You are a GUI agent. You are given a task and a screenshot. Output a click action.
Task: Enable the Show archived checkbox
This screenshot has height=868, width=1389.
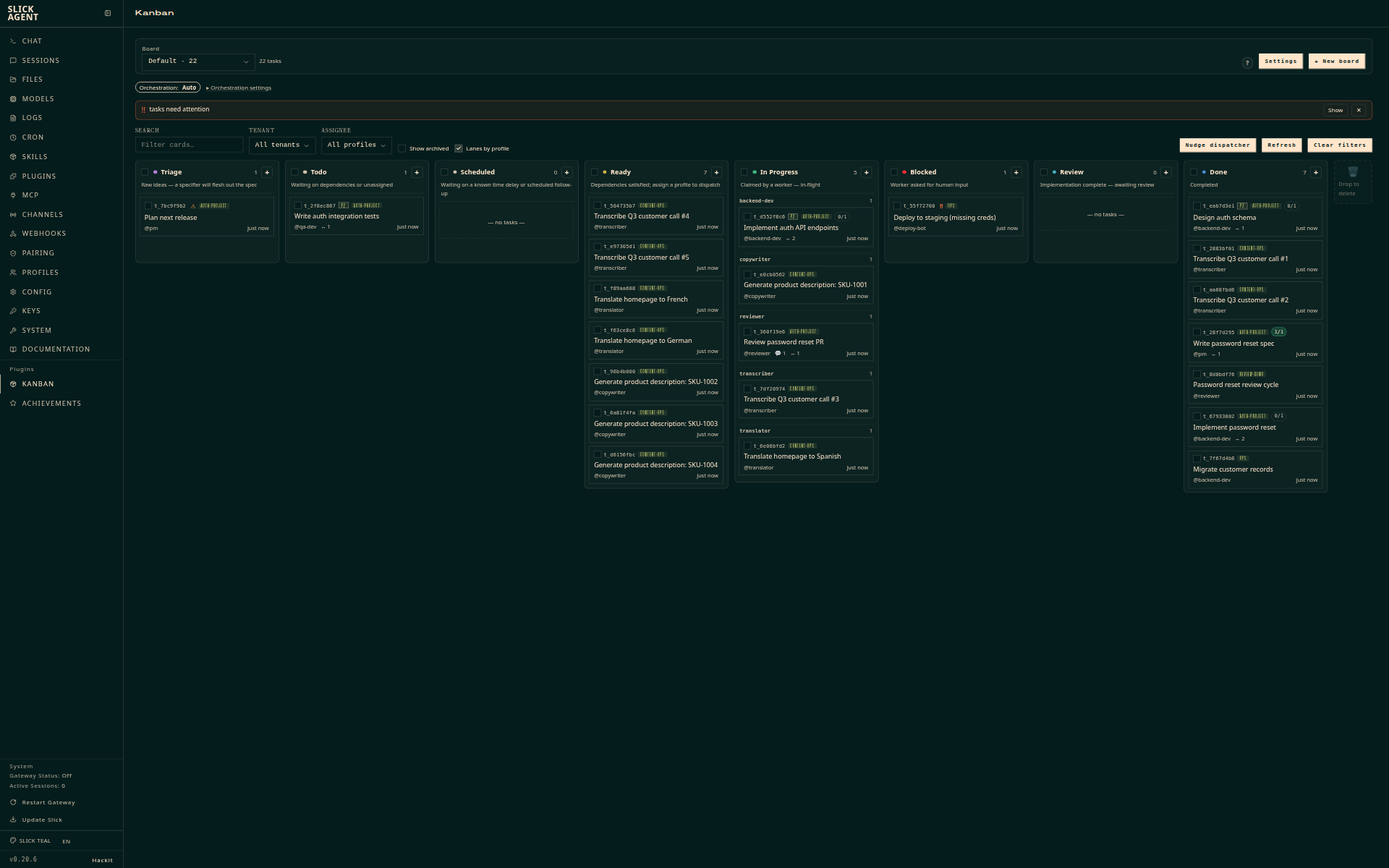402,149
